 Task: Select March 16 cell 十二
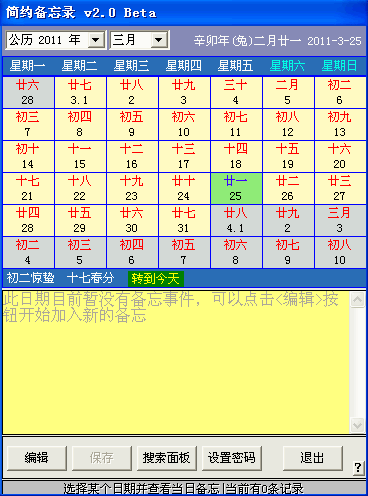tap(132, 156)
